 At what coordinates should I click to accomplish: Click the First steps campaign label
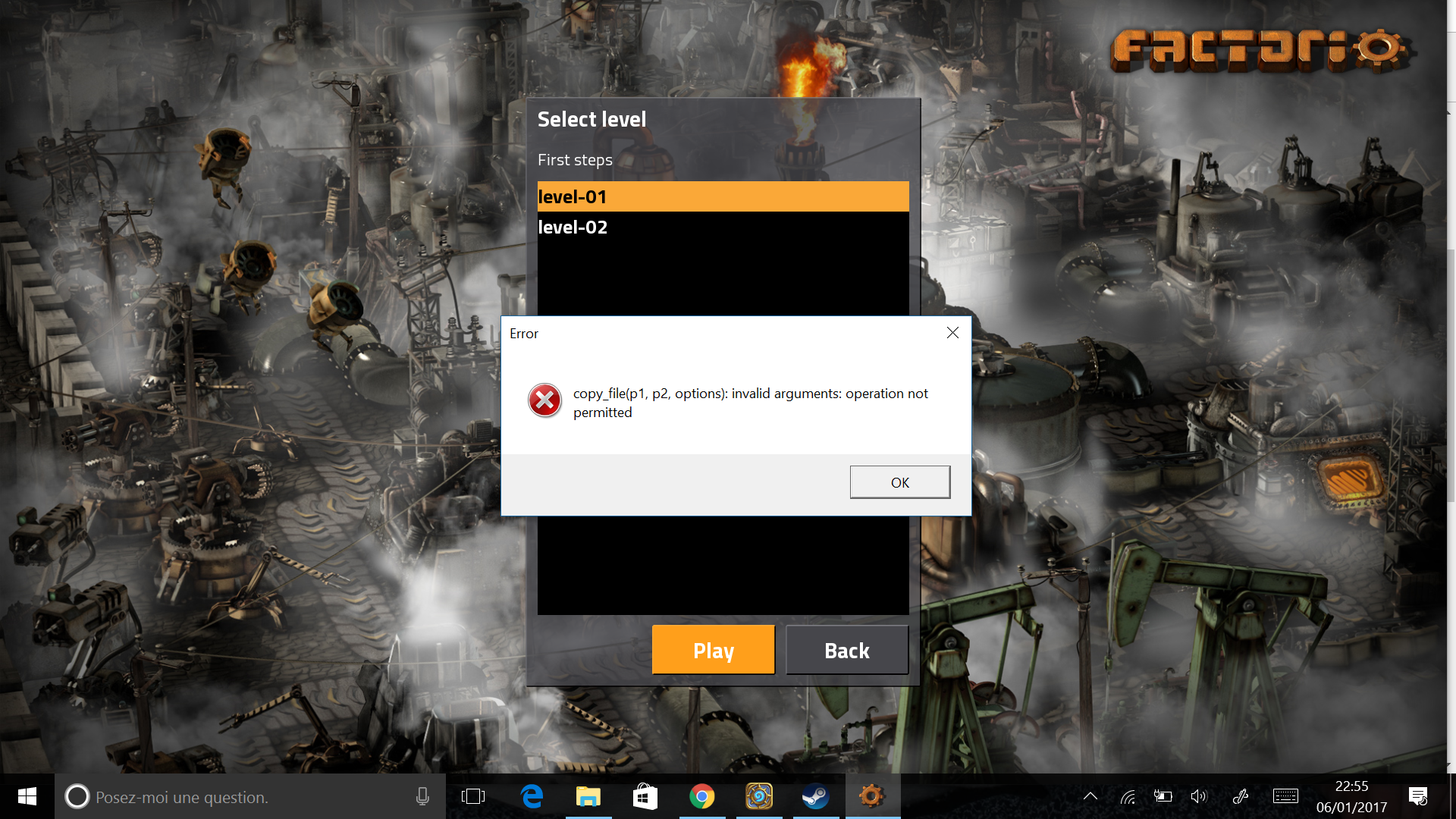575,160
